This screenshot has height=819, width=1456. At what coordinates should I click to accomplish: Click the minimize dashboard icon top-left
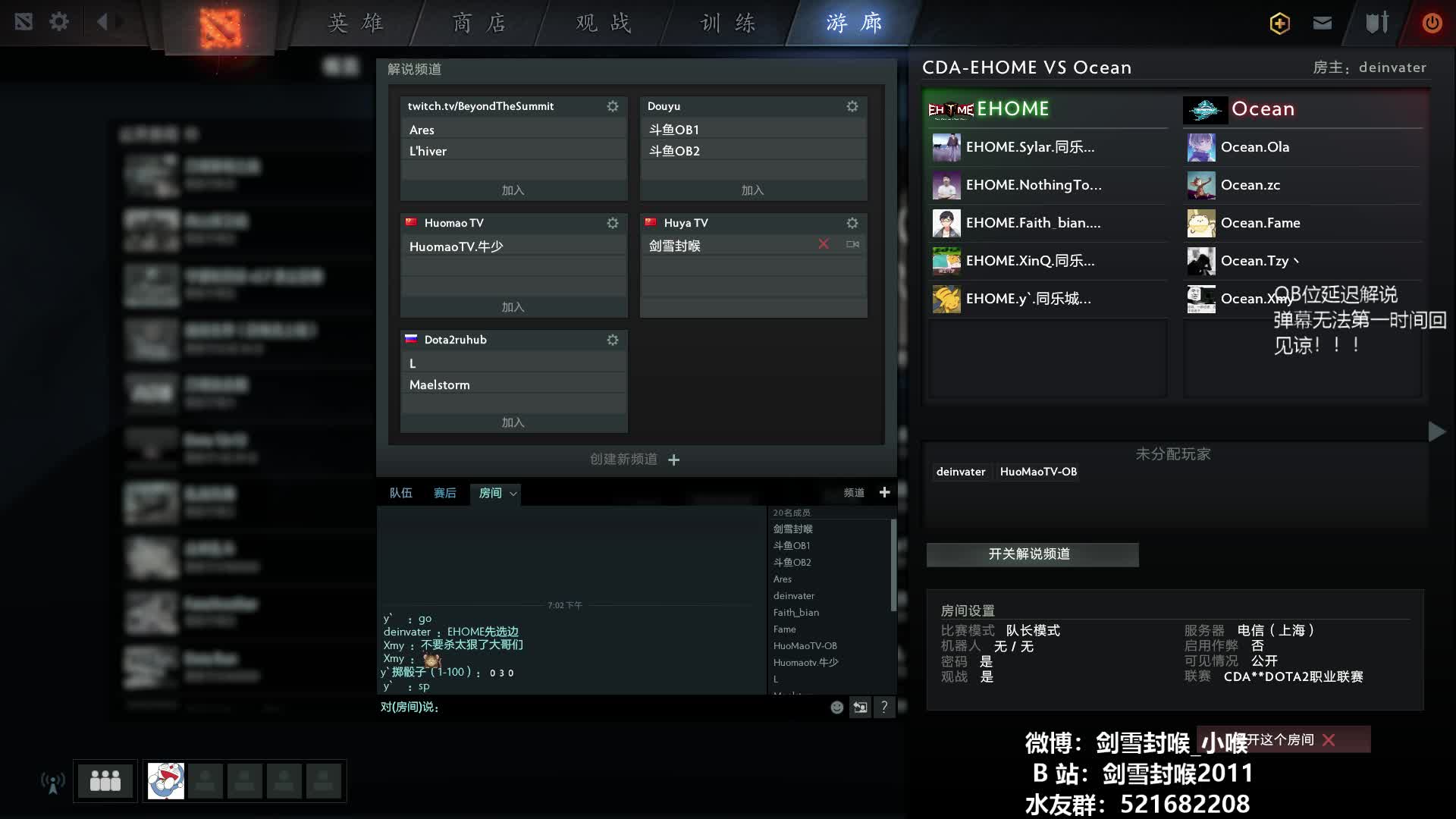(x=24, y=21)
